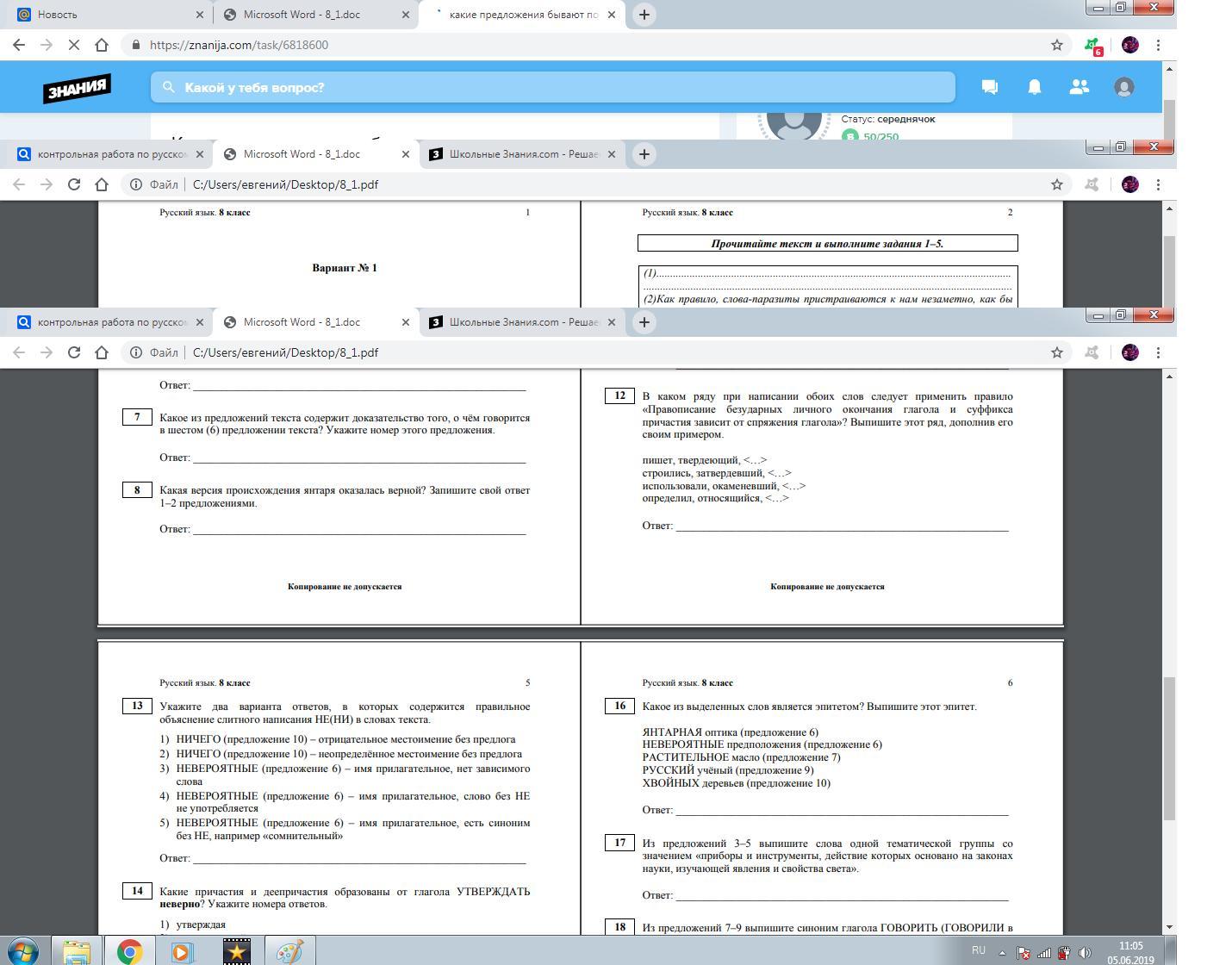The width and height of the screenshot is (1232, 965).
Task: Click the boxed question number 8
Action: click(x=137, y=489)
